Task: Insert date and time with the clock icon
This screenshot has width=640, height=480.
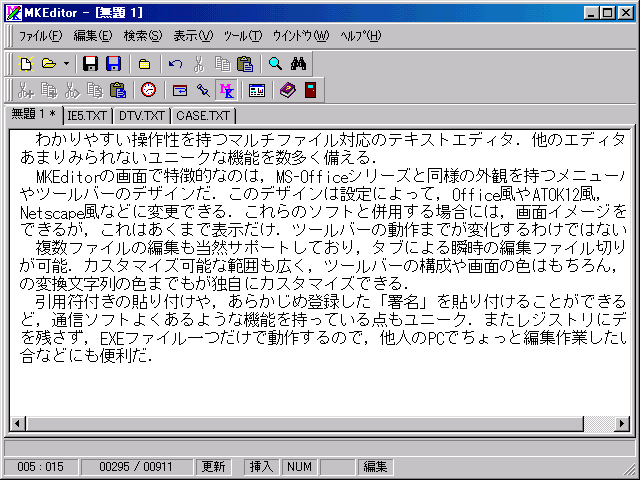Action: coord(149,90)
